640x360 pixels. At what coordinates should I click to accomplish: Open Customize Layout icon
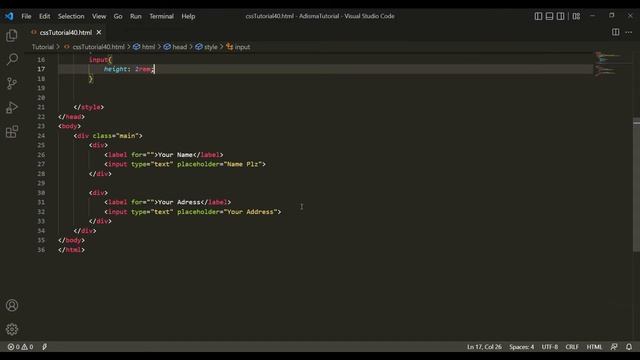tap(576, 16)
